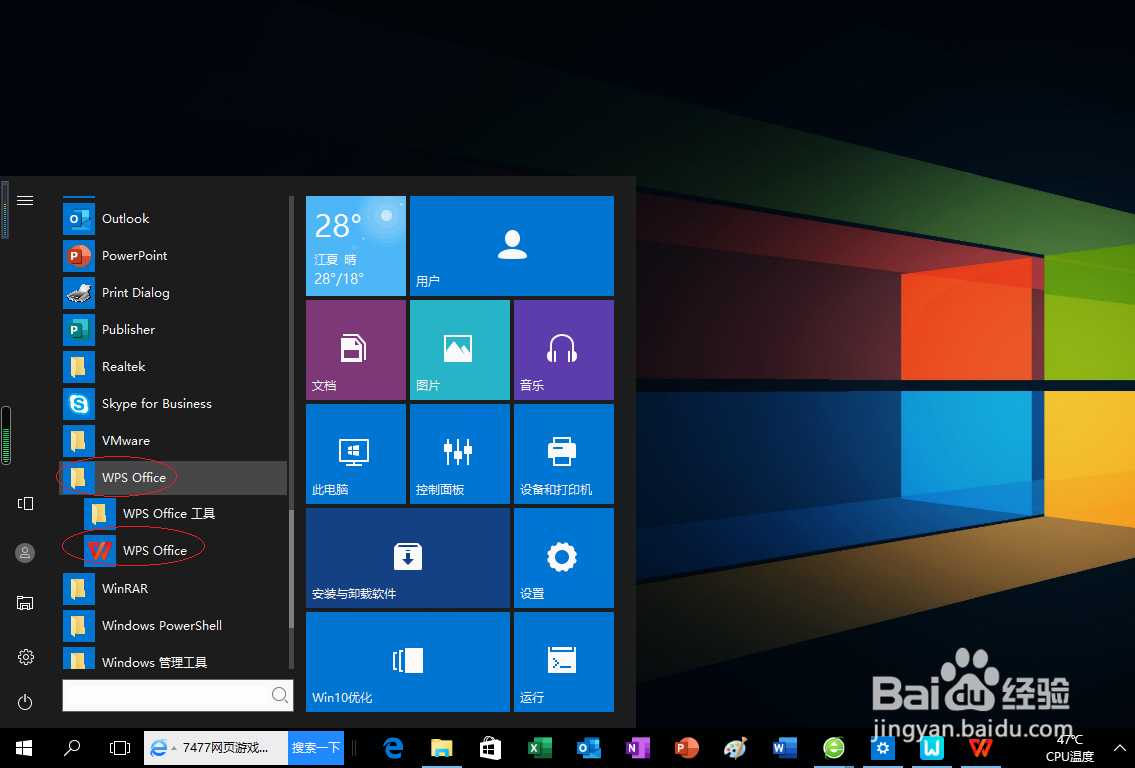Open file manager icon in Start sidebar
Screen dimensions: 1135x768
25,602
